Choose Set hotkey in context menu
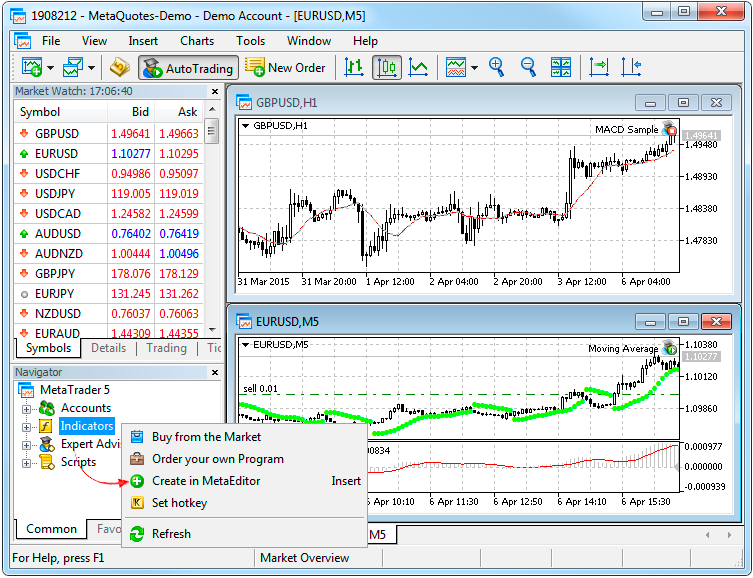Viewport: 753px width, 578px height. 244,503
